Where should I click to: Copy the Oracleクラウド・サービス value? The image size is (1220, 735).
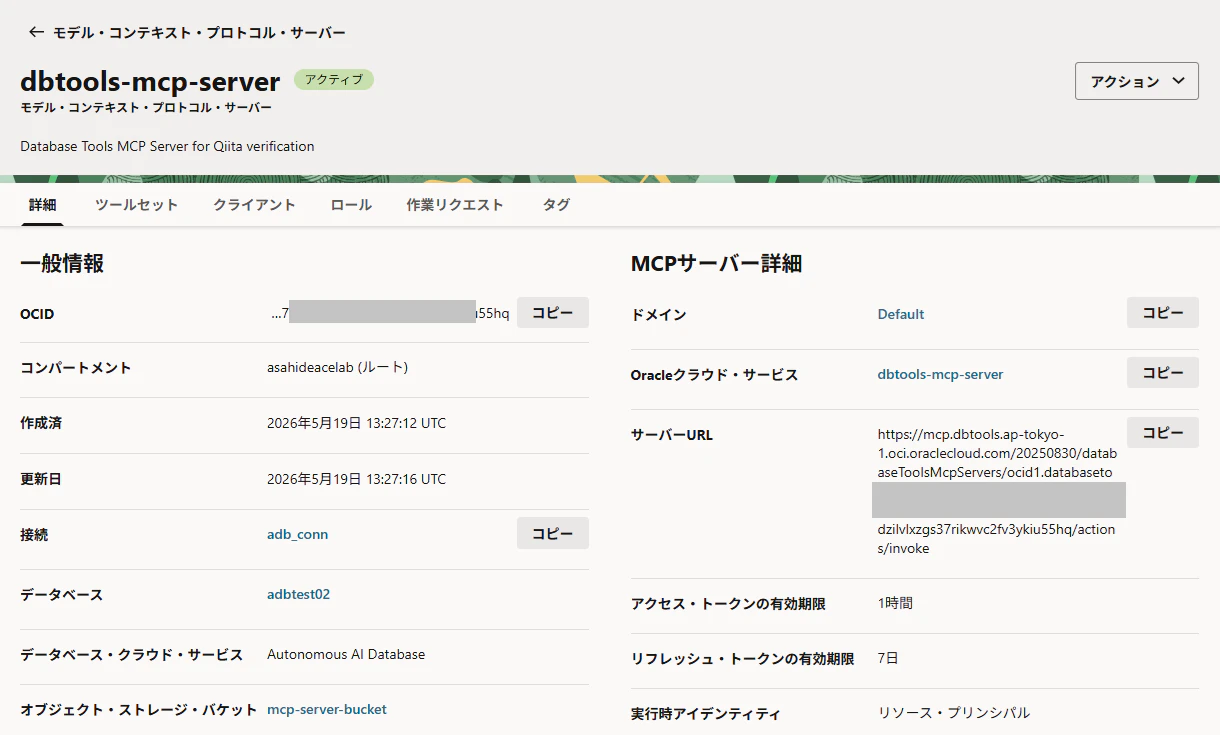click(x=1163, y=373)
